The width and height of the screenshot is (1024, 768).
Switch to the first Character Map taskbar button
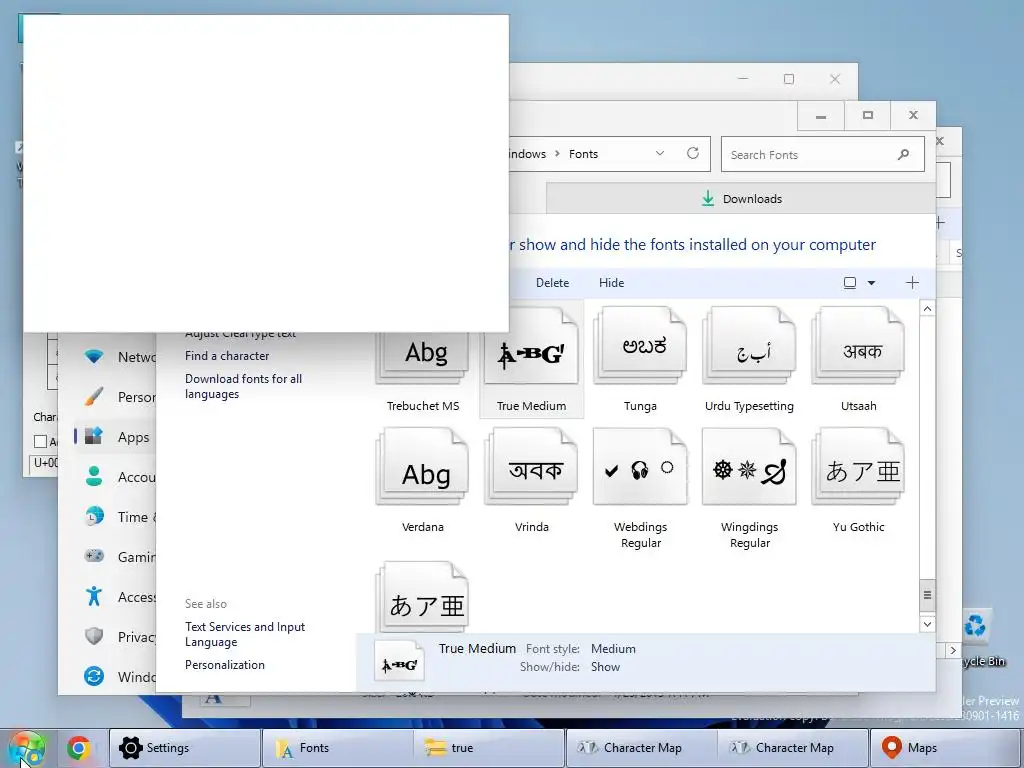point(641,748)
